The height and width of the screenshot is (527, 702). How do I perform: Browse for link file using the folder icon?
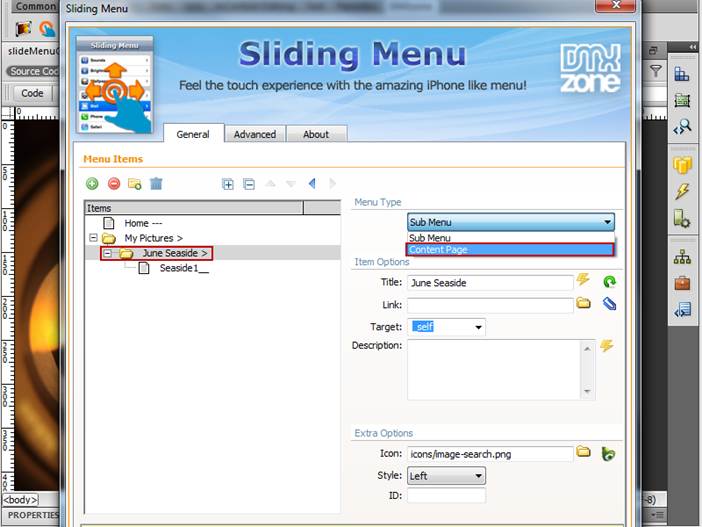[583, 303]
